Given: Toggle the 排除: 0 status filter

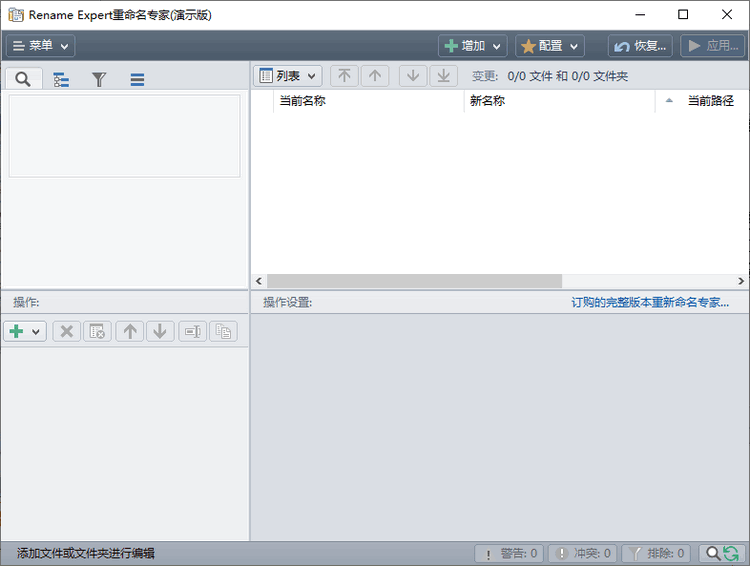Looking at the screenshot, I should click(x=656, y=554).
